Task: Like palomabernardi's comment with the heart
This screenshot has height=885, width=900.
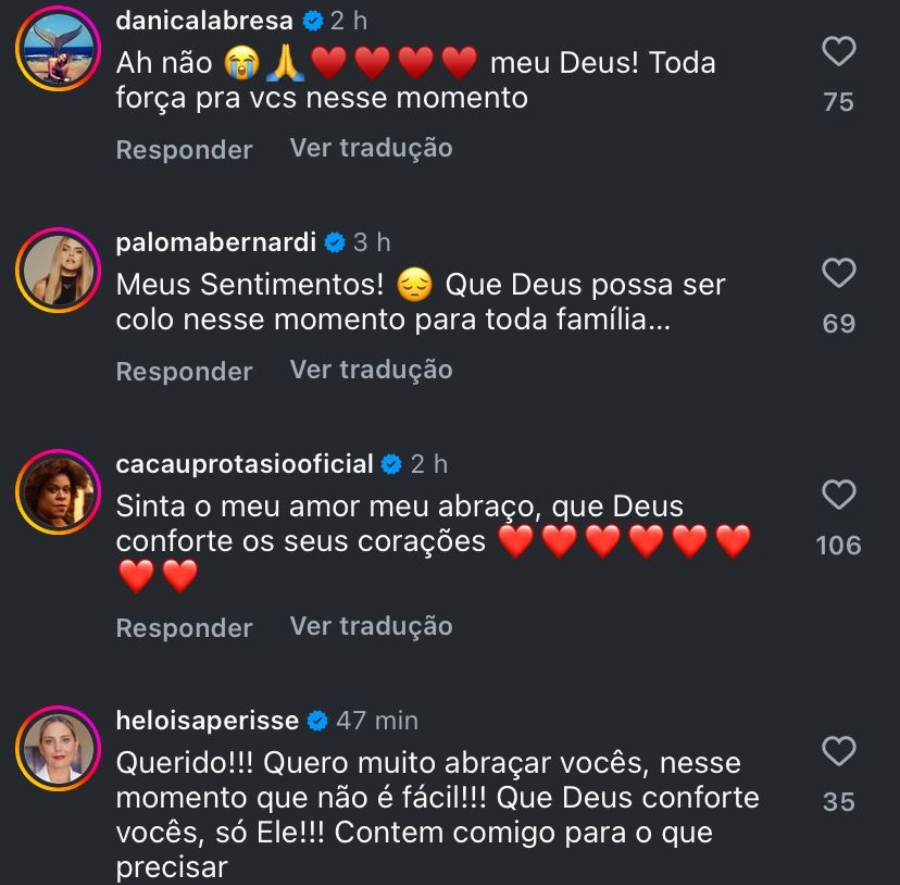Action: pos(838,273)
